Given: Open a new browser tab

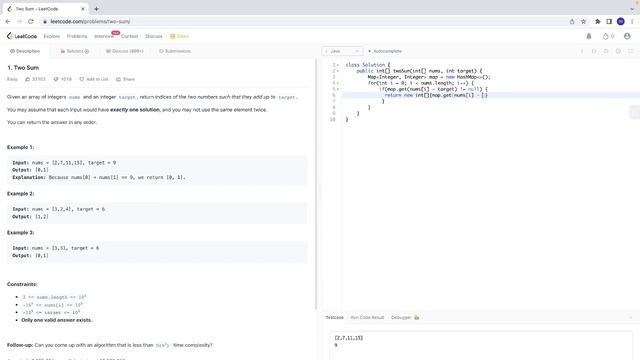Looking at the screenshot, I should click(96, 9).
